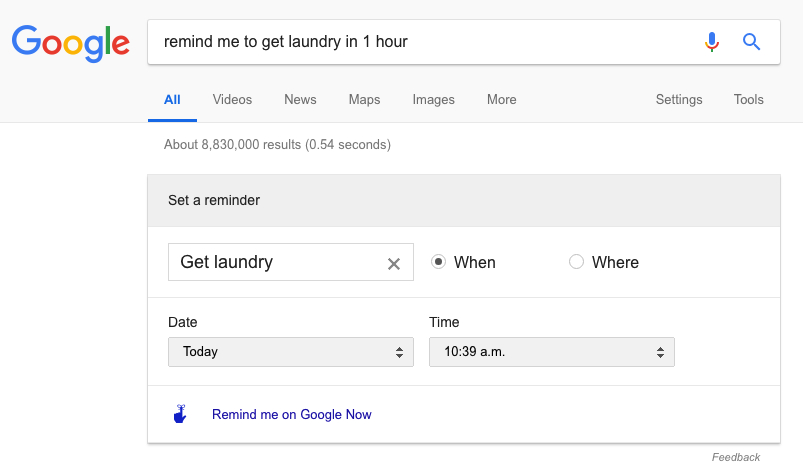The height and width of the screenshot is (475, 803).
Task: Click Remind me on Google Now link
Action: tap(291, 414)
